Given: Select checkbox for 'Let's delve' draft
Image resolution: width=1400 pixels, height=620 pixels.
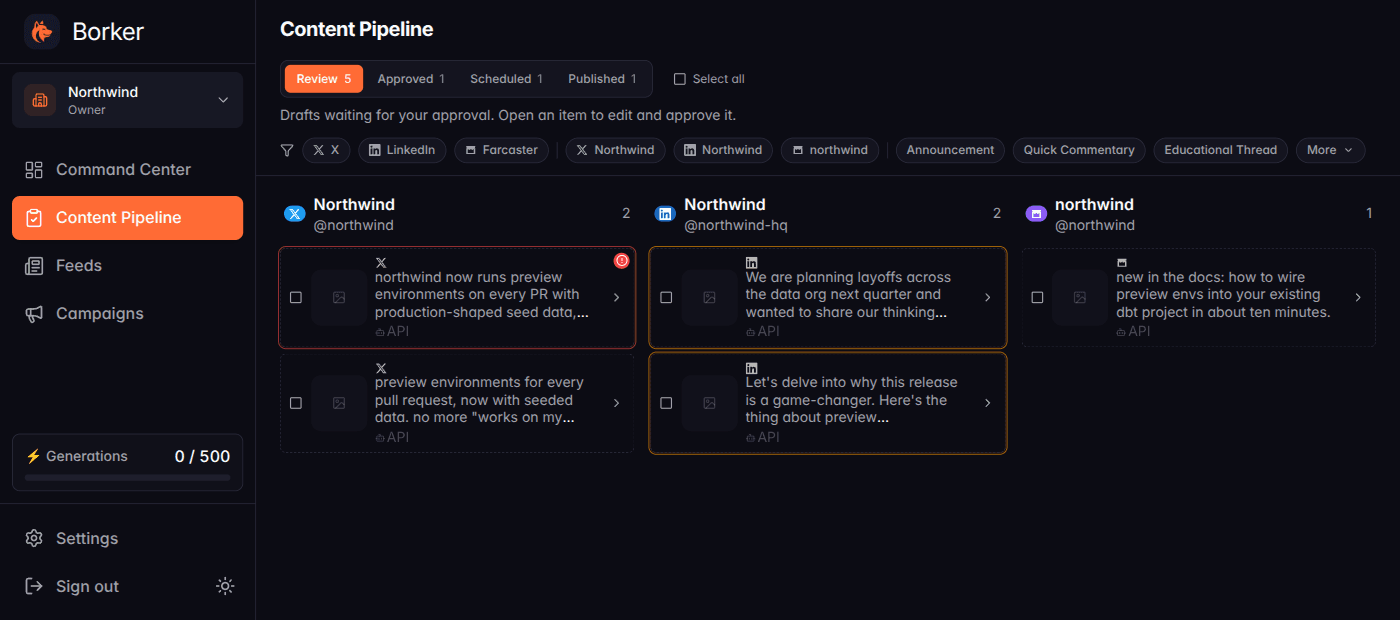Looking at the screenshot, I should click(666, 403).
